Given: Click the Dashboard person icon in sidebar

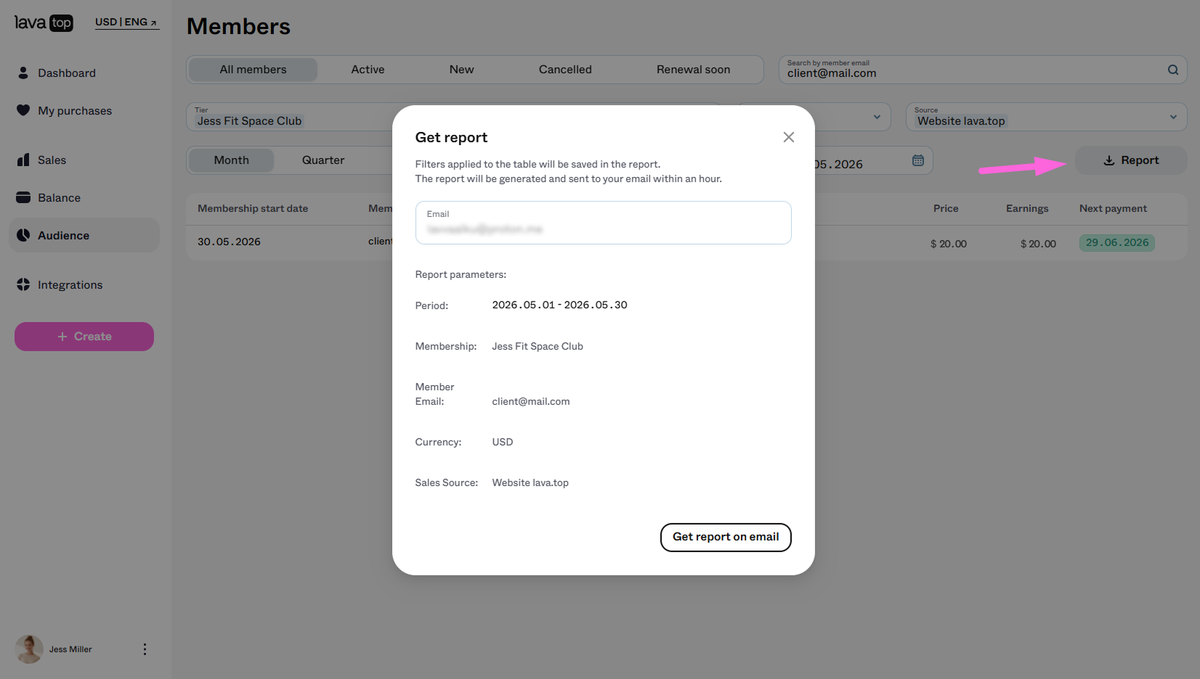Looking at the screenshot, I should pos(23,73).
